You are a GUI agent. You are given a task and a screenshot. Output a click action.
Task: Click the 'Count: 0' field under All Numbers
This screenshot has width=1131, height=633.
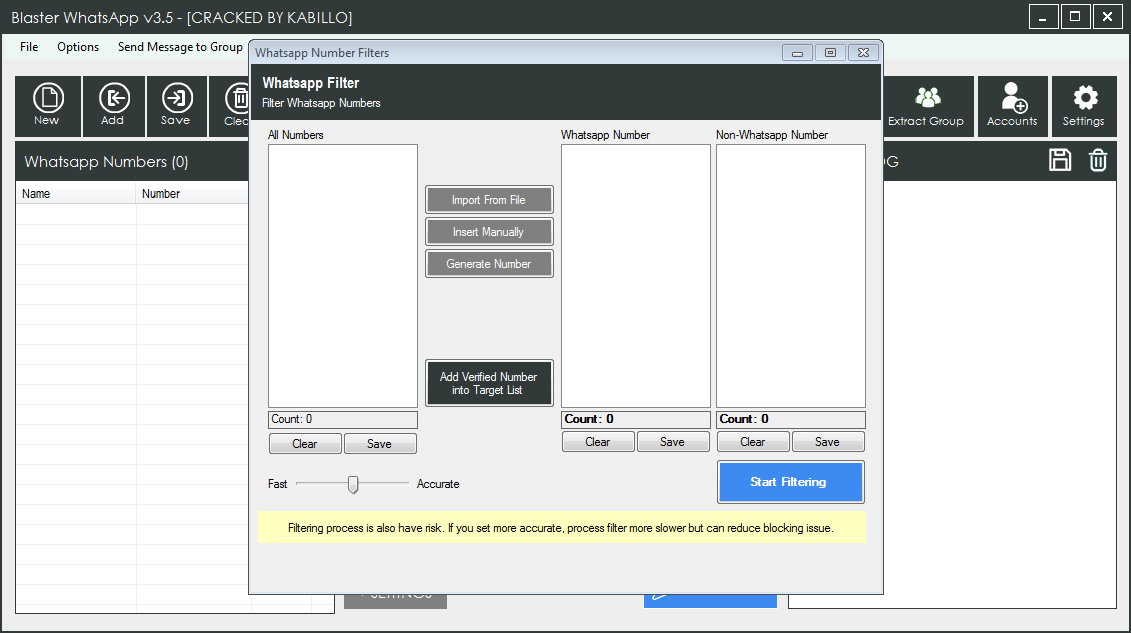[x=343, y=420]
